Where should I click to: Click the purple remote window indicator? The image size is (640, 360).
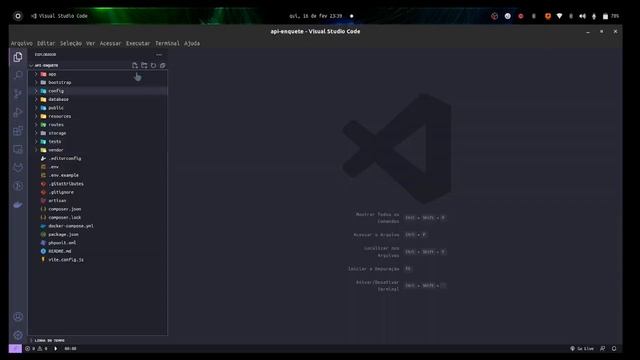coord(15,349)
